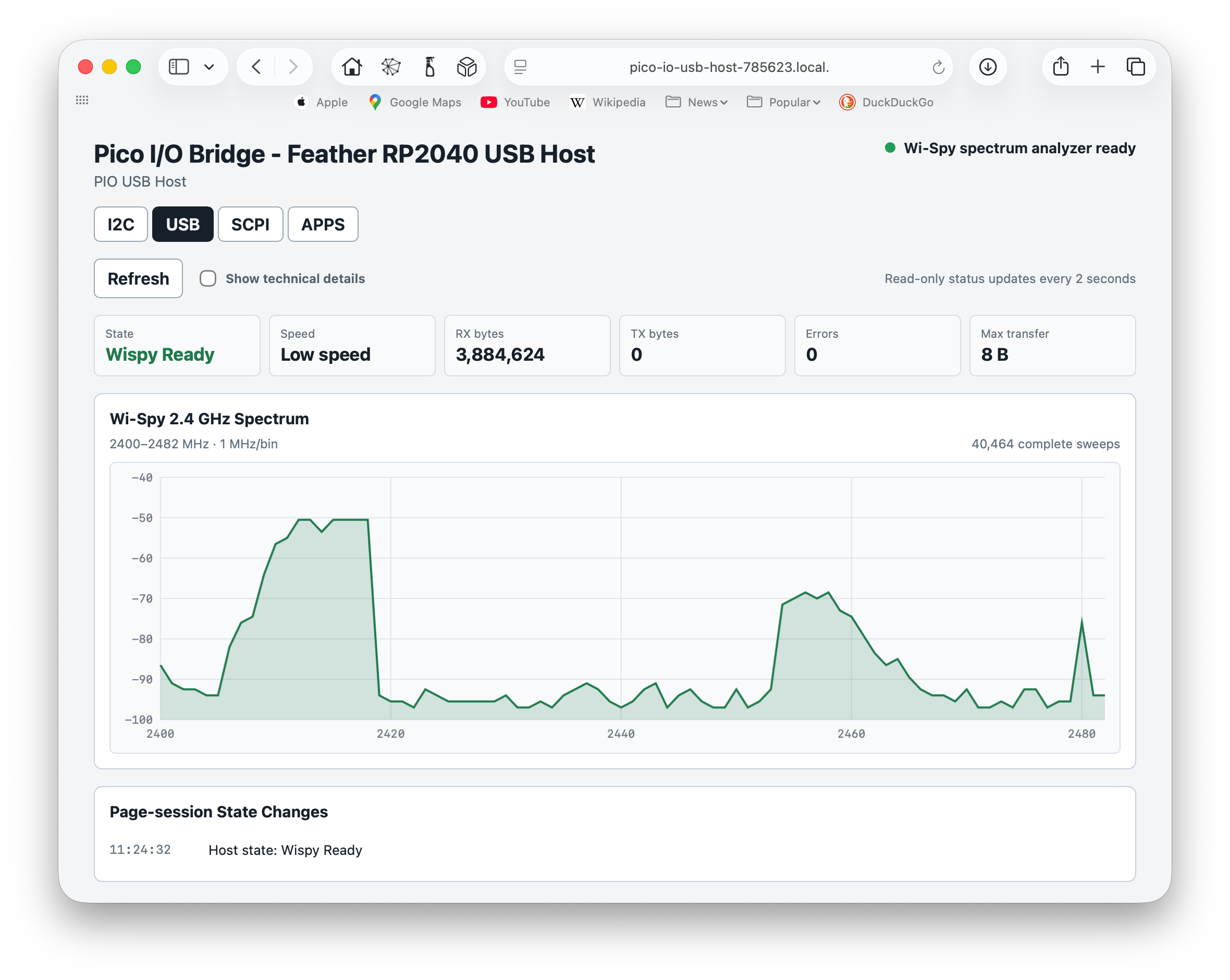
Task: Click the Home toolbar icon
Action: click(x=352, y=67)
